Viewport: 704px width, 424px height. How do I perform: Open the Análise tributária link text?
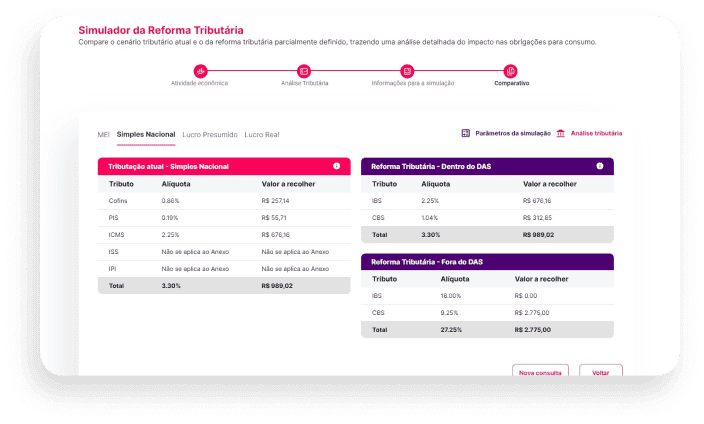(597, 133)
